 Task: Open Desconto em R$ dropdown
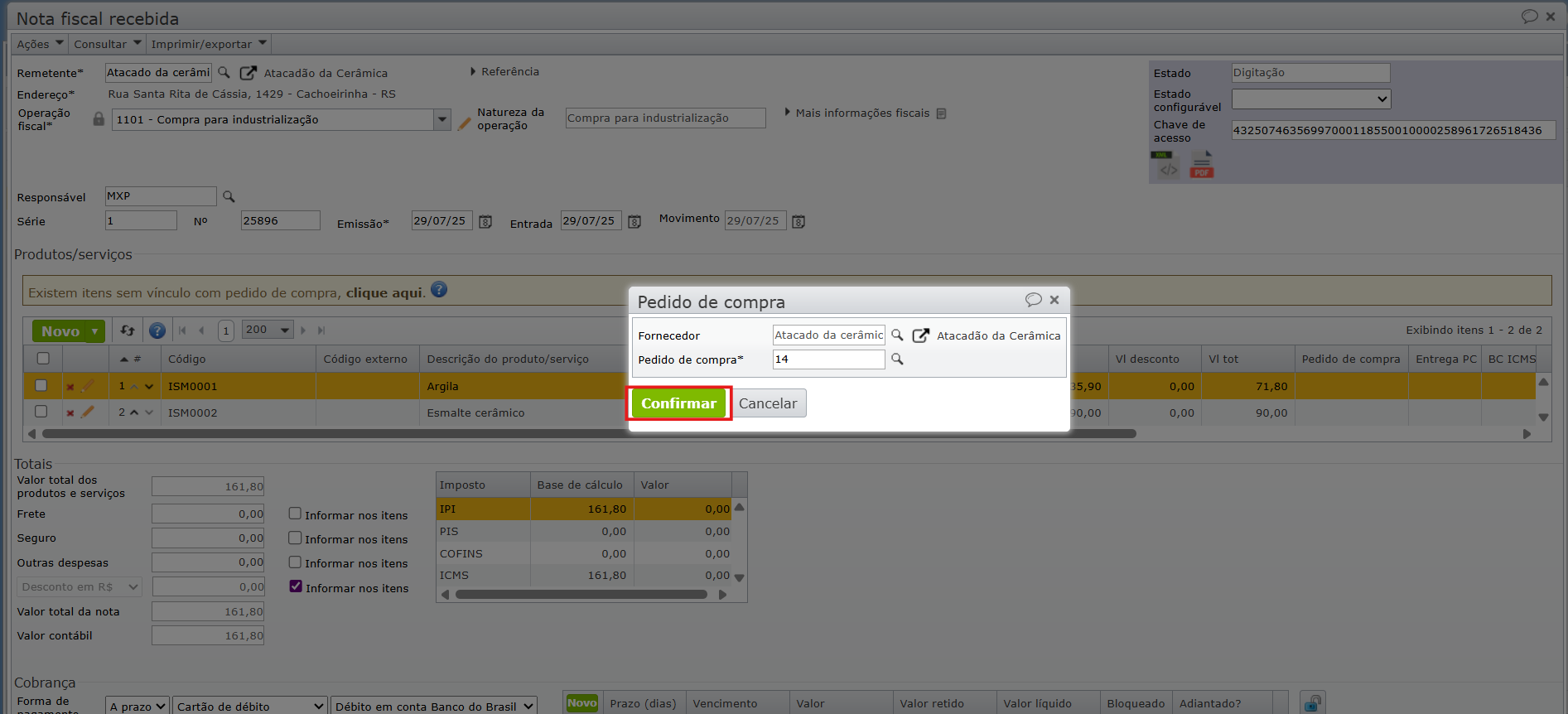pos(80,587)
